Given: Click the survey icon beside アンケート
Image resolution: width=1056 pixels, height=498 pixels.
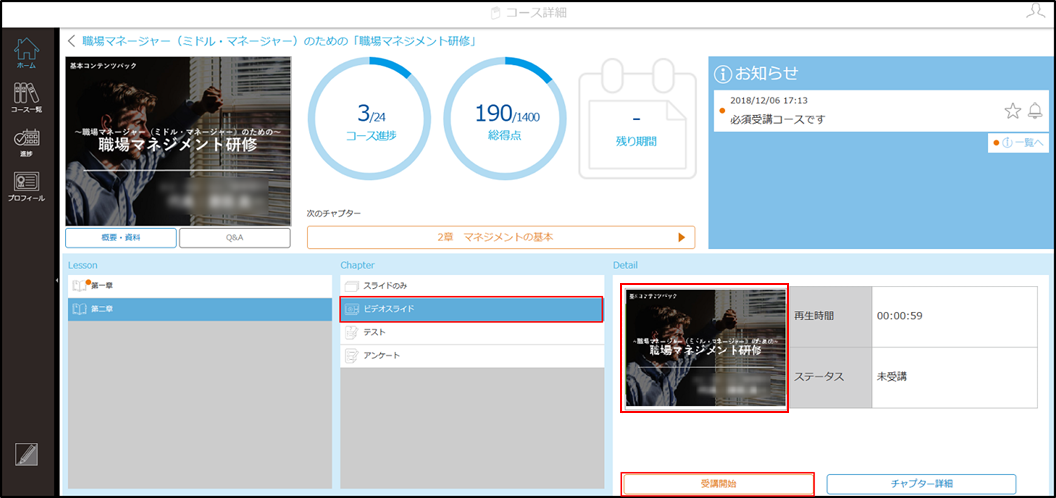Looking at the screenshot, I should point(352,355).
